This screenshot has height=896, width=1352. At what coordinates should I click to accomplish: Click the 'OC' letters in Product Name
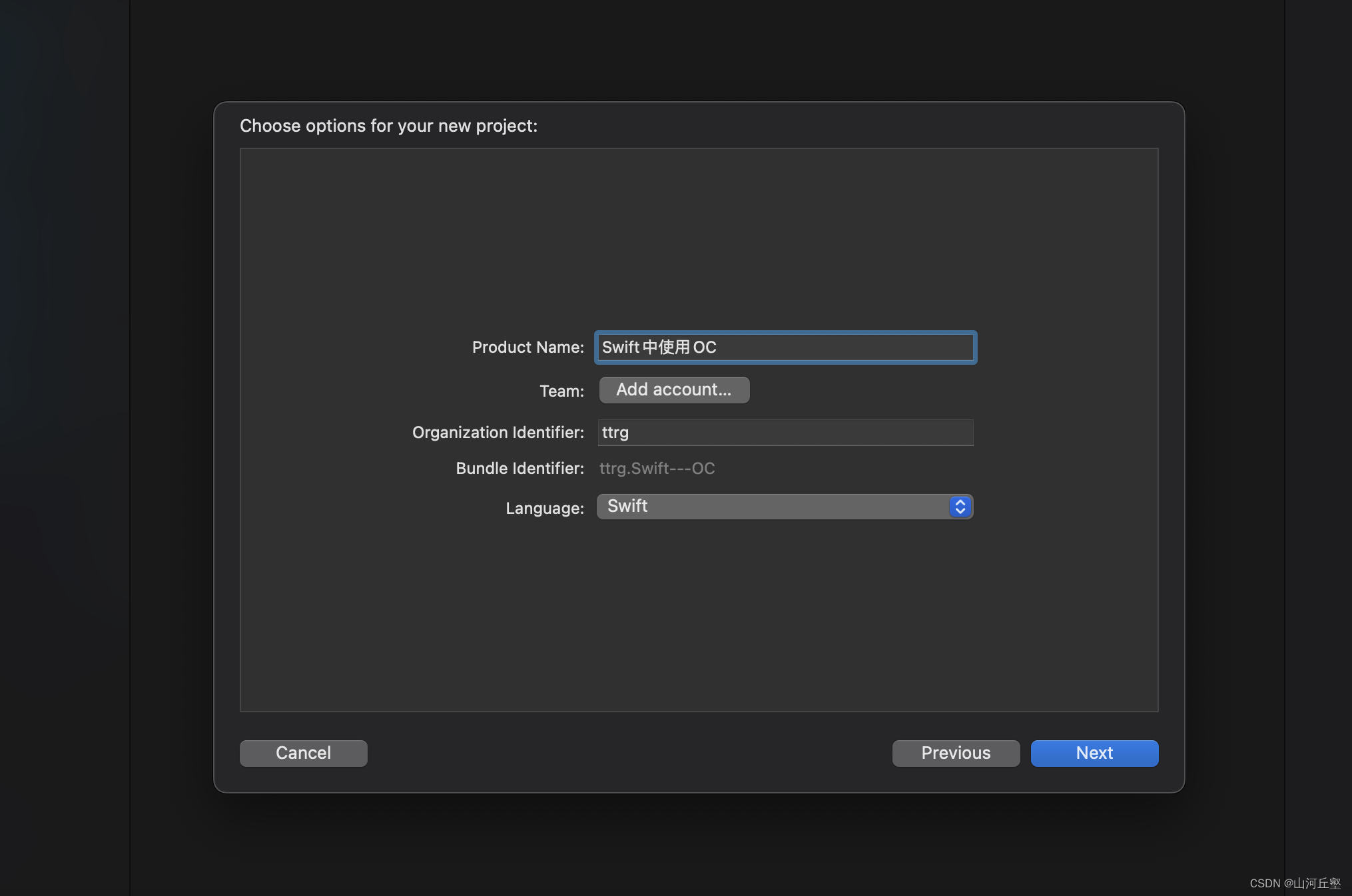(x=704, y=347)
